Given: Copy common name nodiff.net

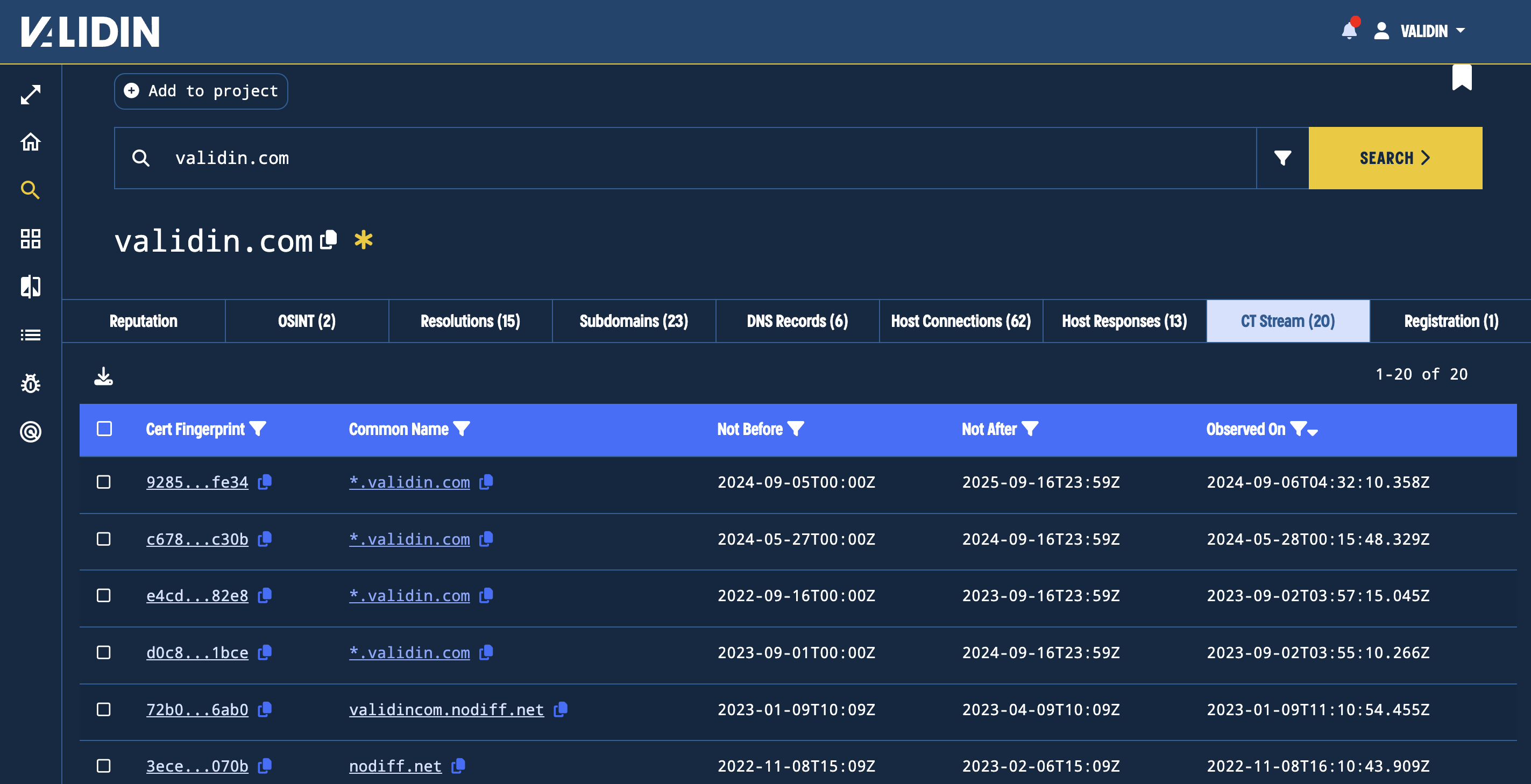Looking at the screenshot, I should (x=458, y=766).
